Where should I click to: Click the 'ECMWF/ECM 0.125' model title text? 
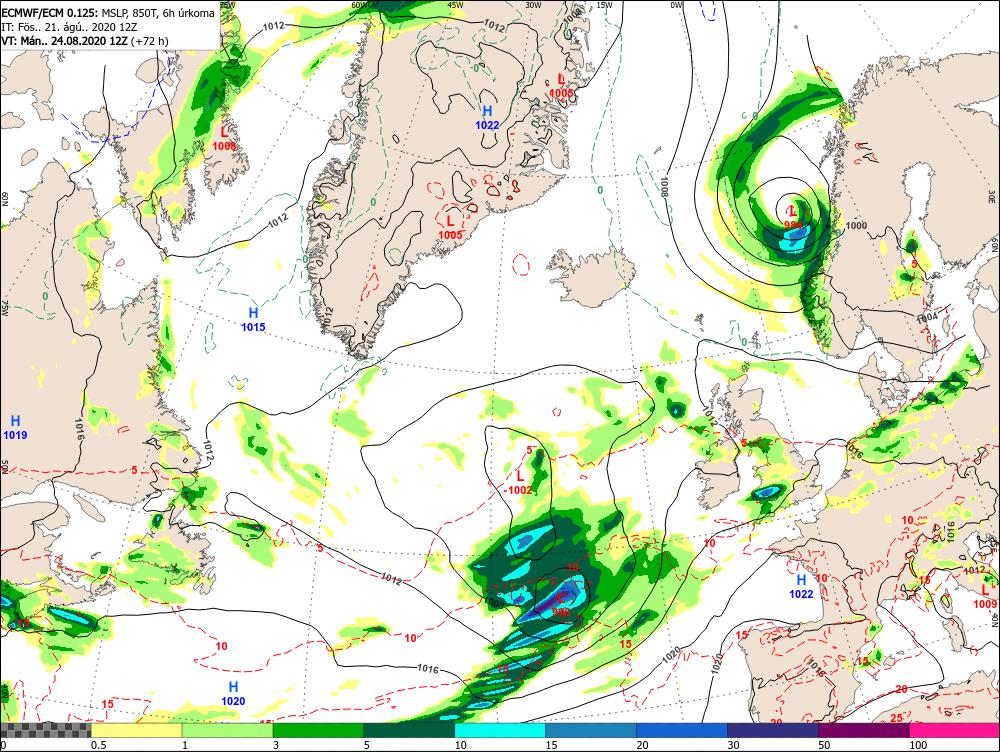point(50,13)
